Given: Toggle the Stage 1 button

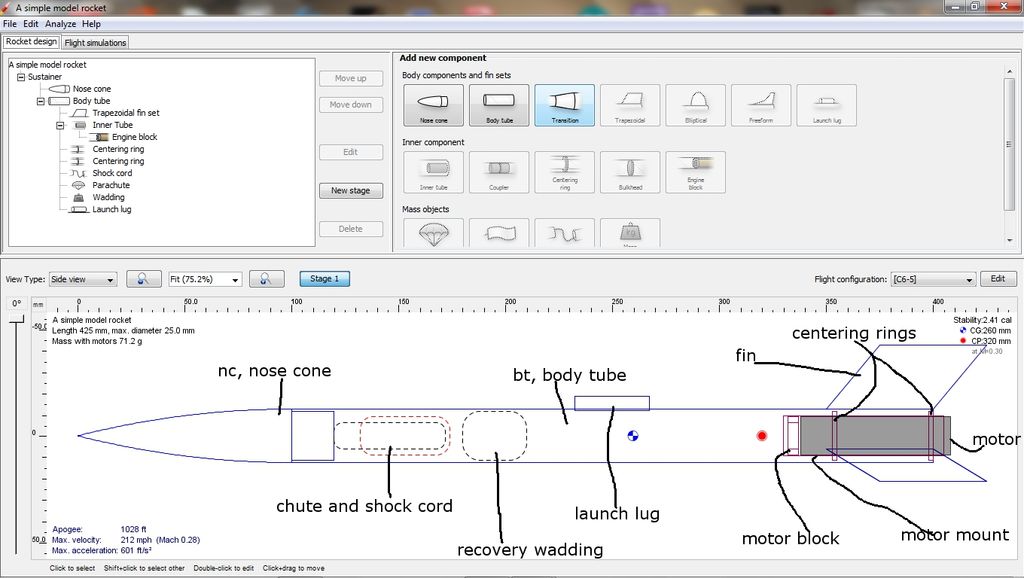Looking at the screenshot, I should pos(325,279).
